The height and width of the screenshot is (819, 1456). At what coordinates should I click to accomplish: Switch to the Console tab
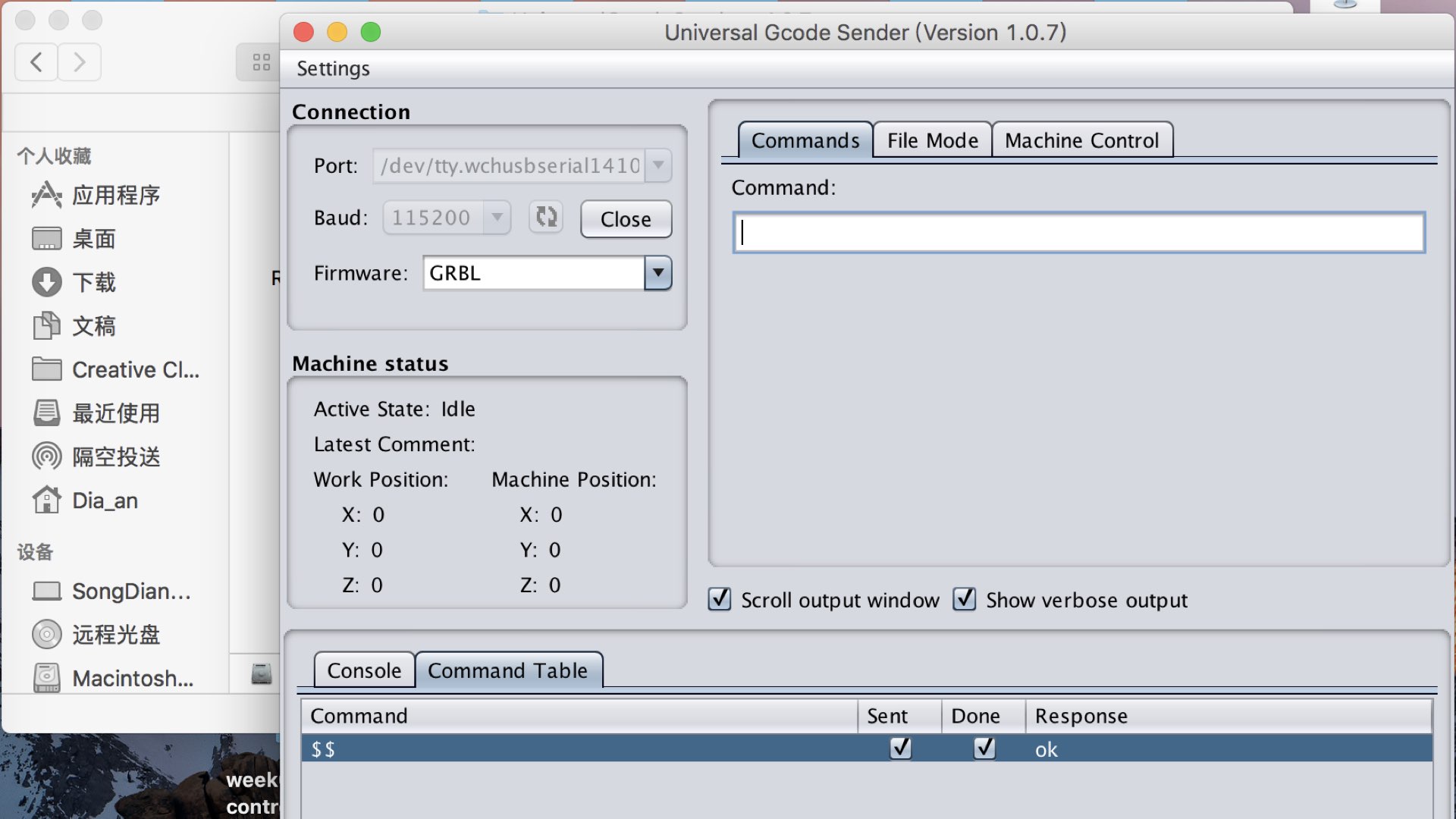(x=364, y=670)
